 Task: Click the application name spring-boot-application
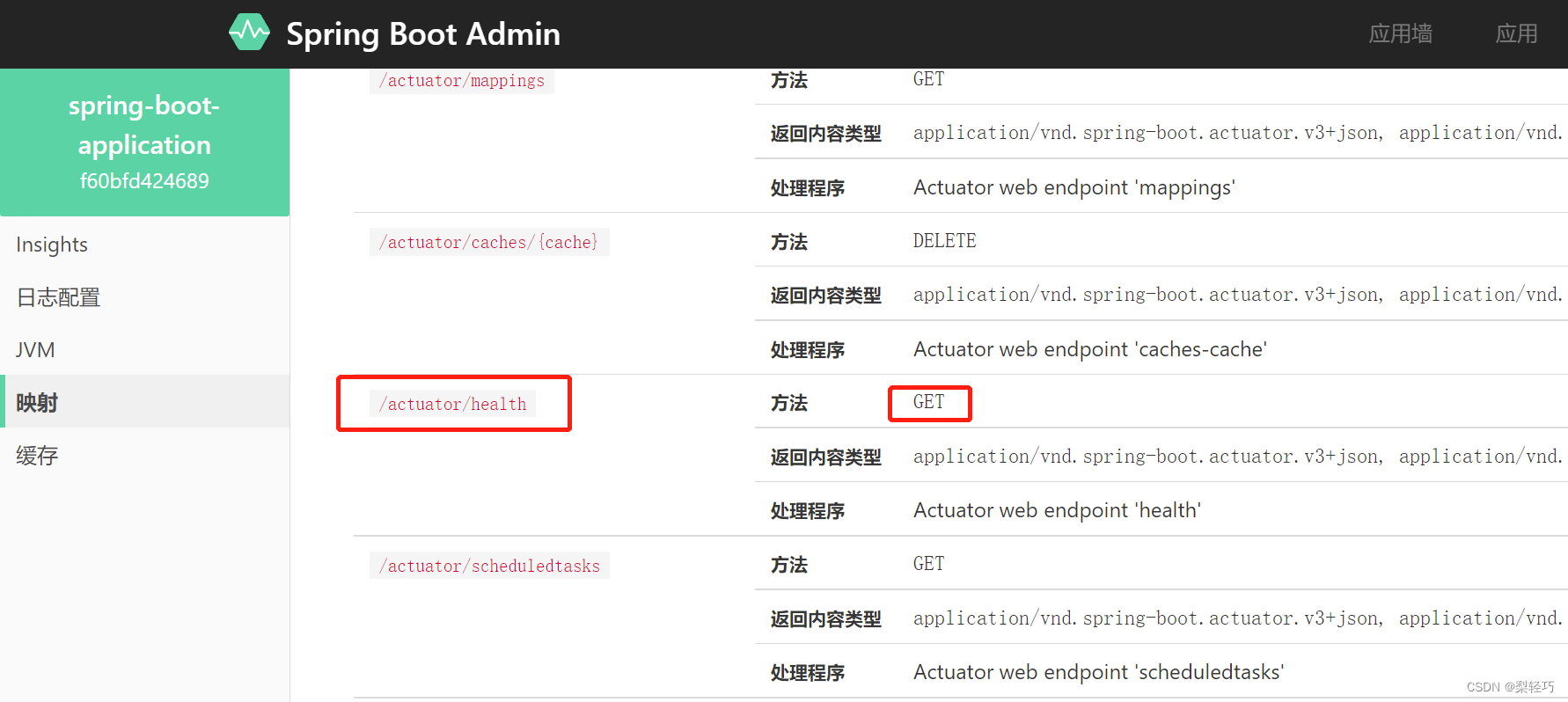pos(144,125)
